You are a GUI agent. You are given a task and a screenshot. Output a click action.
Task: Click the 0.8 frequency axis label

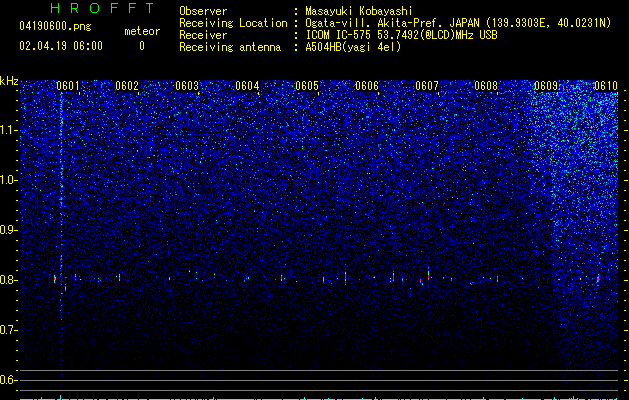pyautogui.click(x=8, y=280)
